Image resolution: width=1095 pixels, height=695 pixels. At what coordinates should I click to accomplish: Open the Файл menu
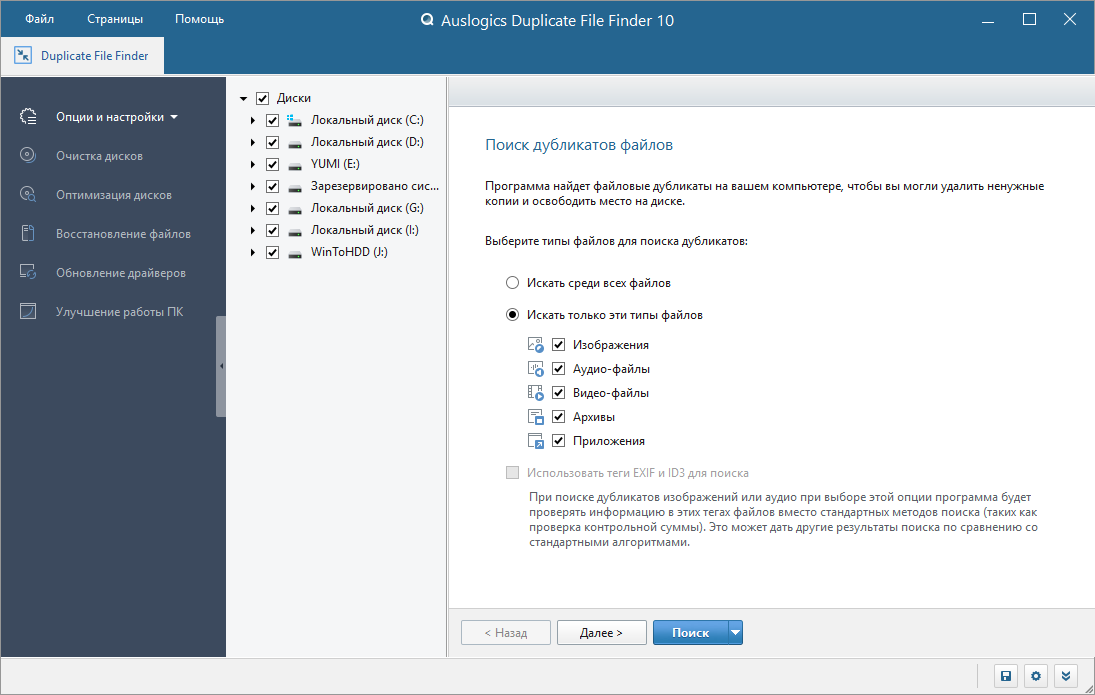[x=40, y=19]
